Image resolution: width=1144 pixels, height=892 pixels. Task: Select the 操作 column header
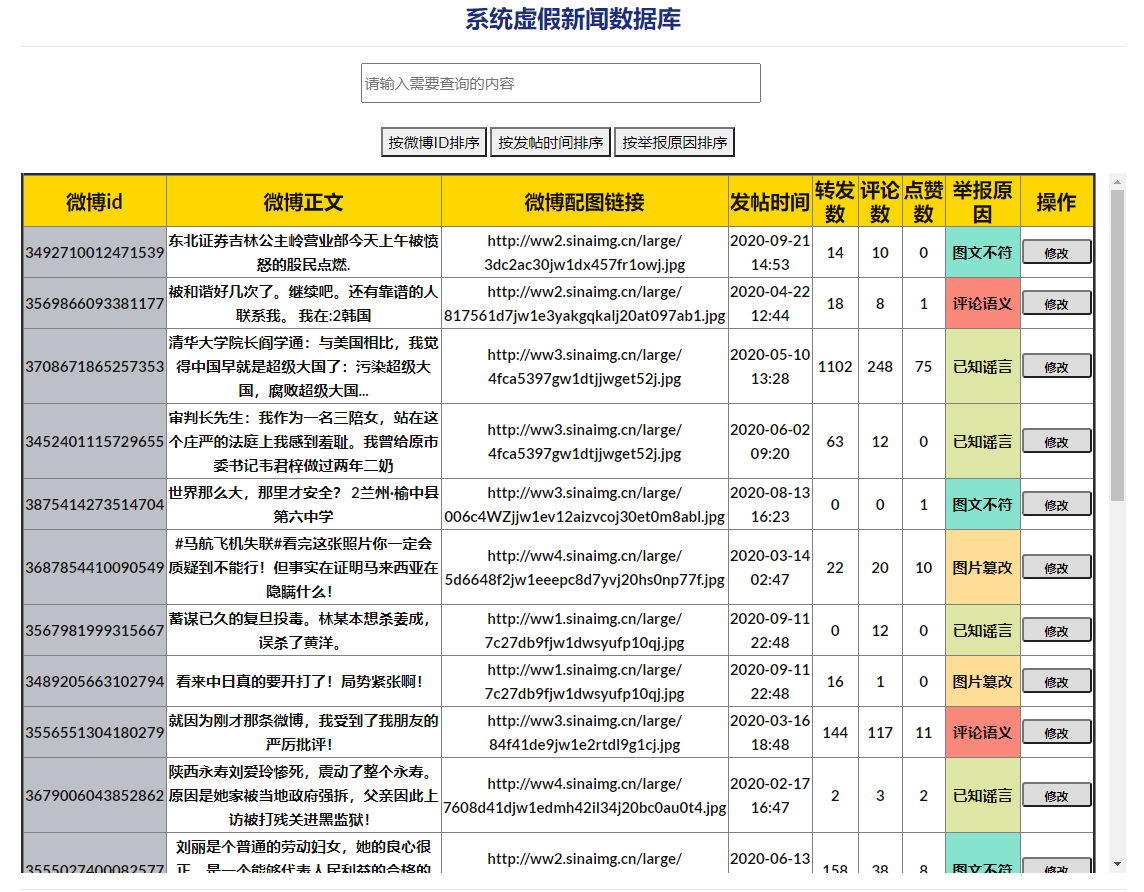pos(1056,202)
